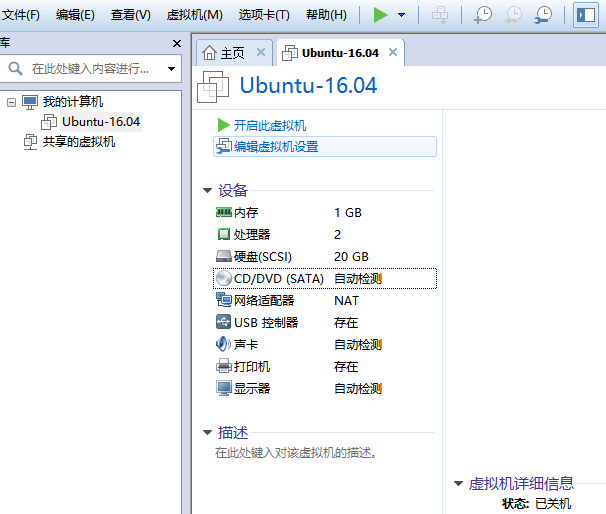This screenshot has height=514, width=606.
Task: Collapse the 我的计算机 tree node
Action: tap(12, 102)
